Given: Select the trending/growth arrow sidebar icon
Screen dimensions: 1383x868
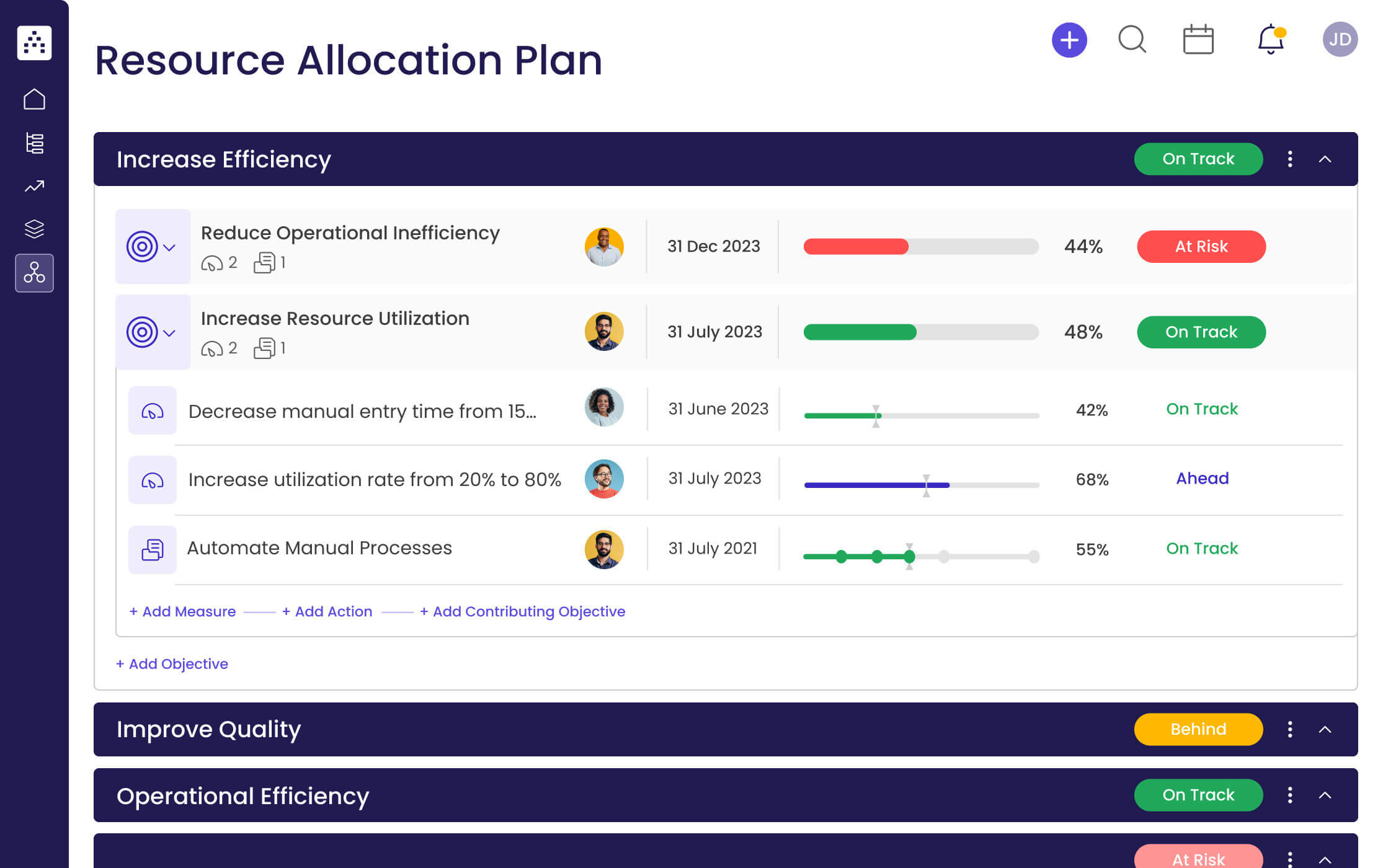Looking at the screenshot, I should click(x=34, y=186).
